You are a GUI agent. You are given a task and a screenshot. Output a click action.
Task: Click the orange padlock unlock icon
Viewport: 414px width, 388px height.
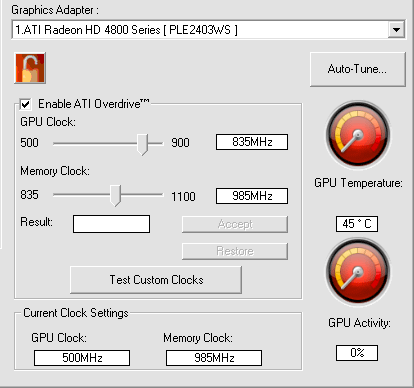(x=30, y=68)
